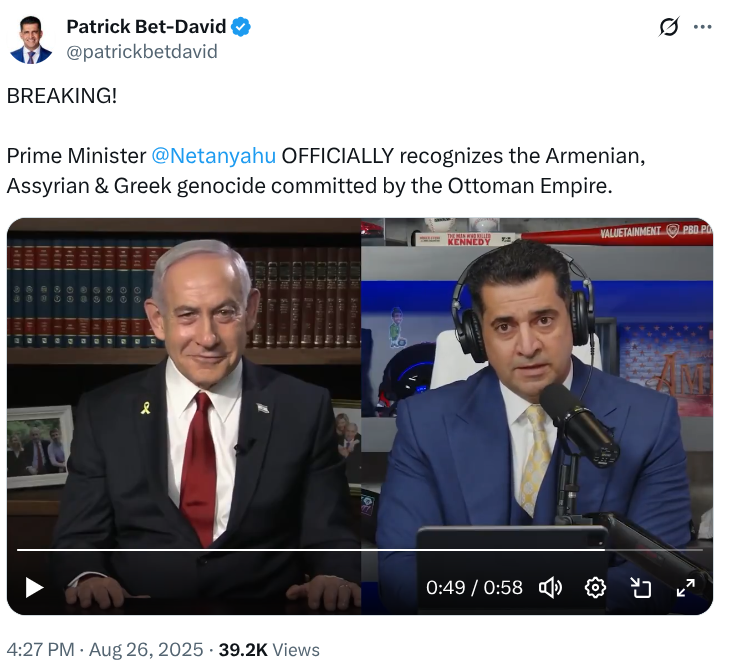Click the @patrickbetdavid handle
The width and height of the screenshot is (729, 669).
(142, 51)
